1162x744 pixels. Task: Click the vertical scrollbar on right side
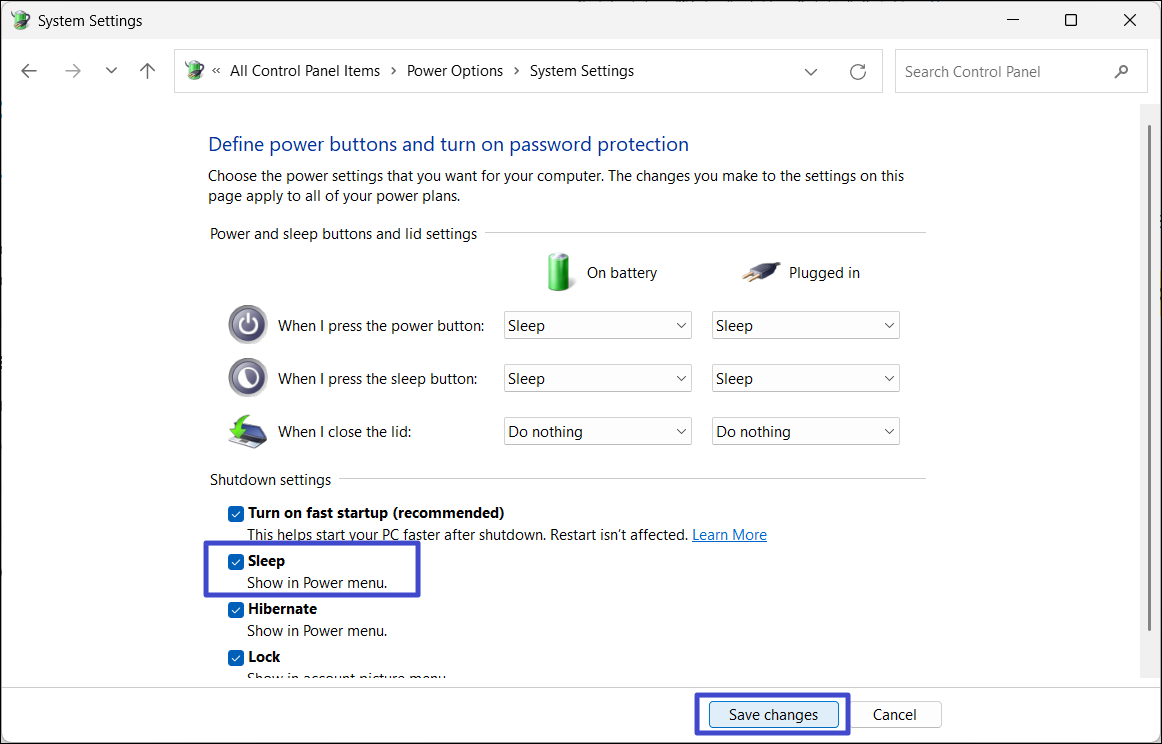1146,390
